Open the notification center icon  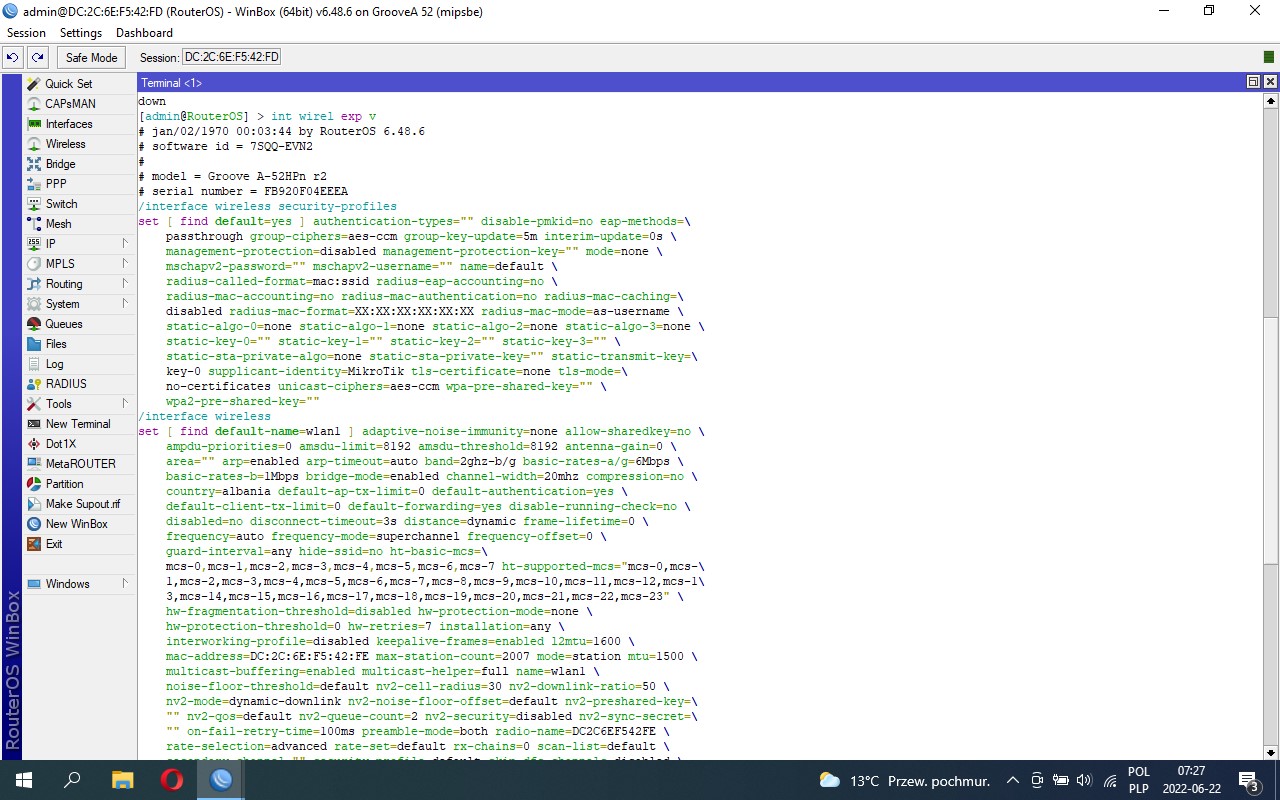tap(1248, 780)
